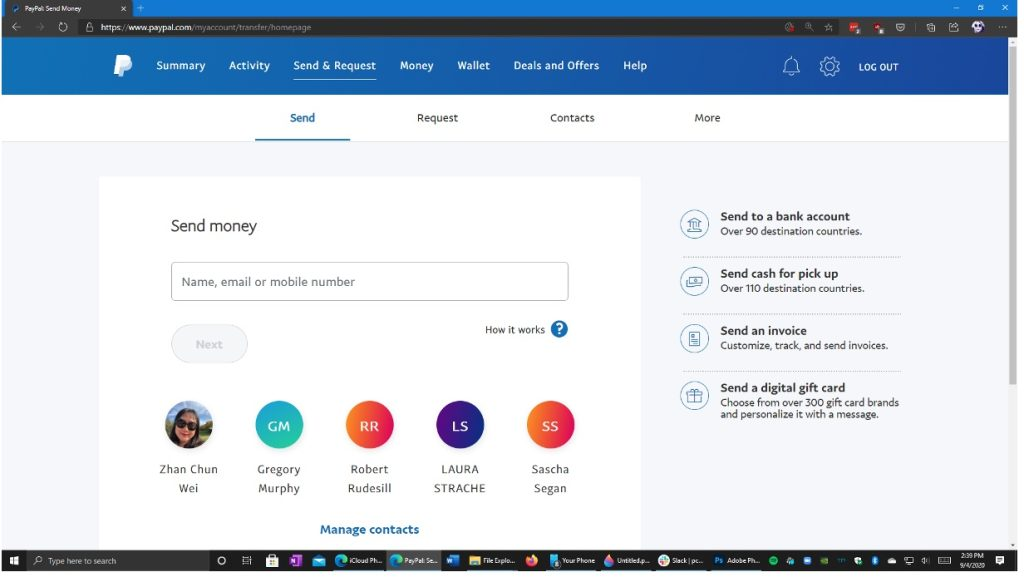Open a new browser tab
The image size is (1024, 577).
pos(140,8)
